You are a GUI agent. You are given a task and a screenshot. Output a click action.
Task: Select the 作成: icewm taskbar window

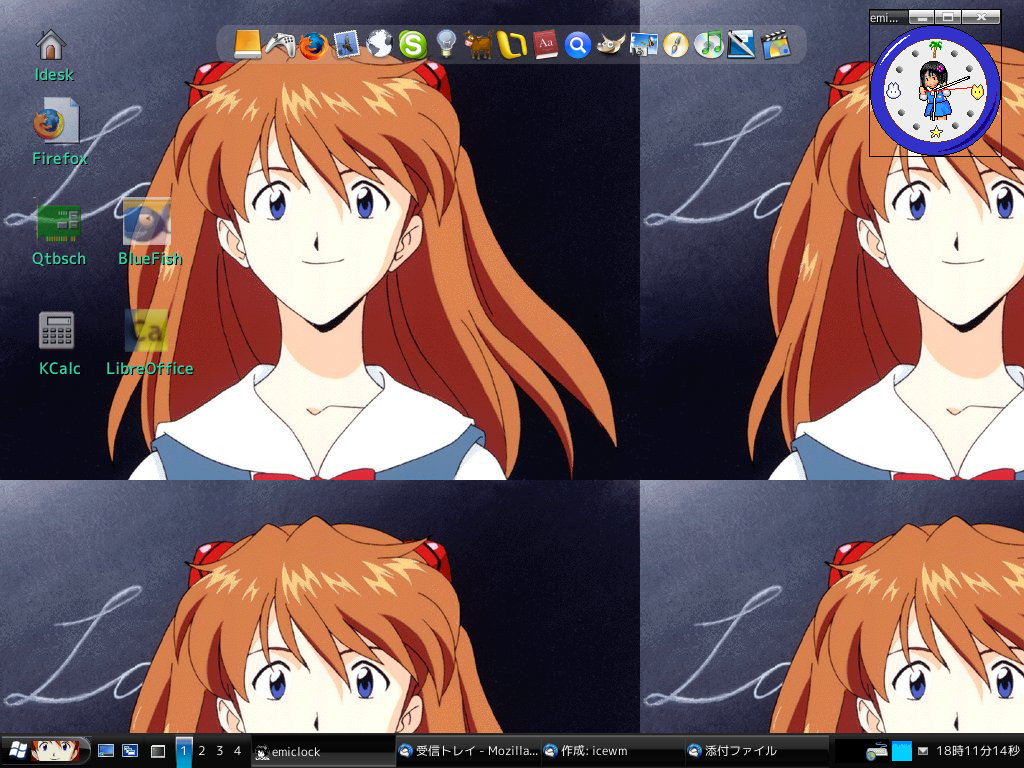[x=609, y=751]
